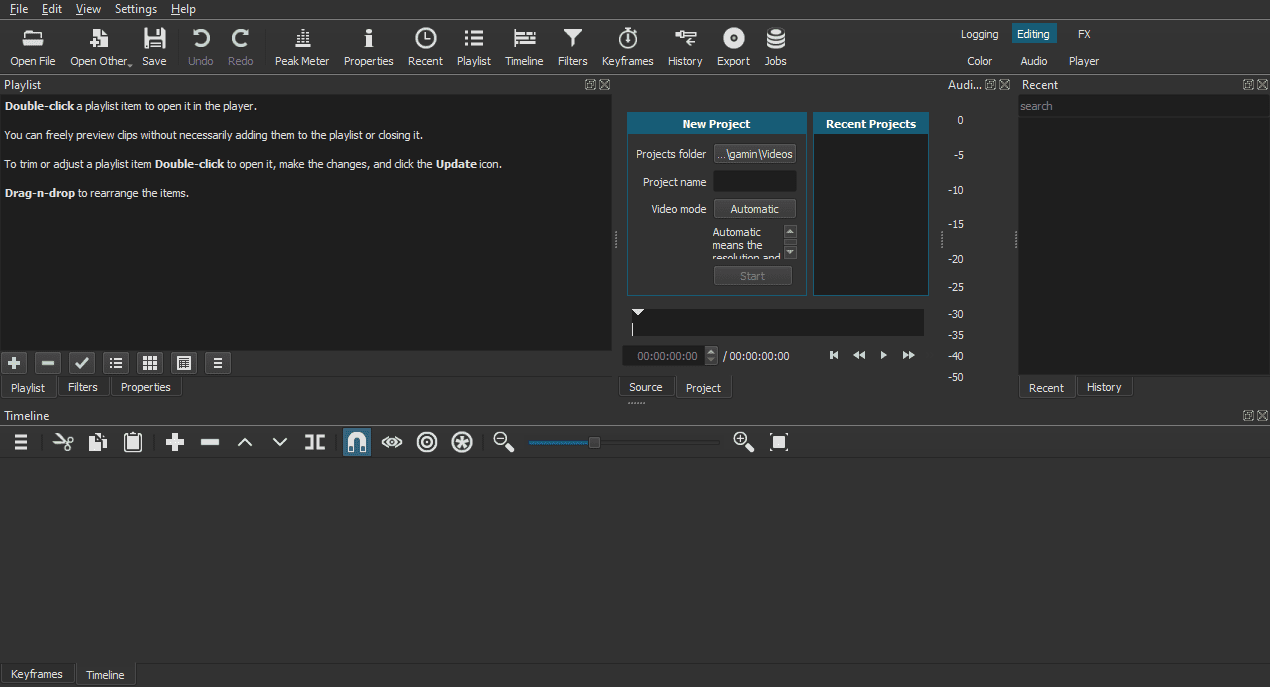Select the Playlist tab under the playlist panel
1270x687 pixels.
click(x=28, y=388)
